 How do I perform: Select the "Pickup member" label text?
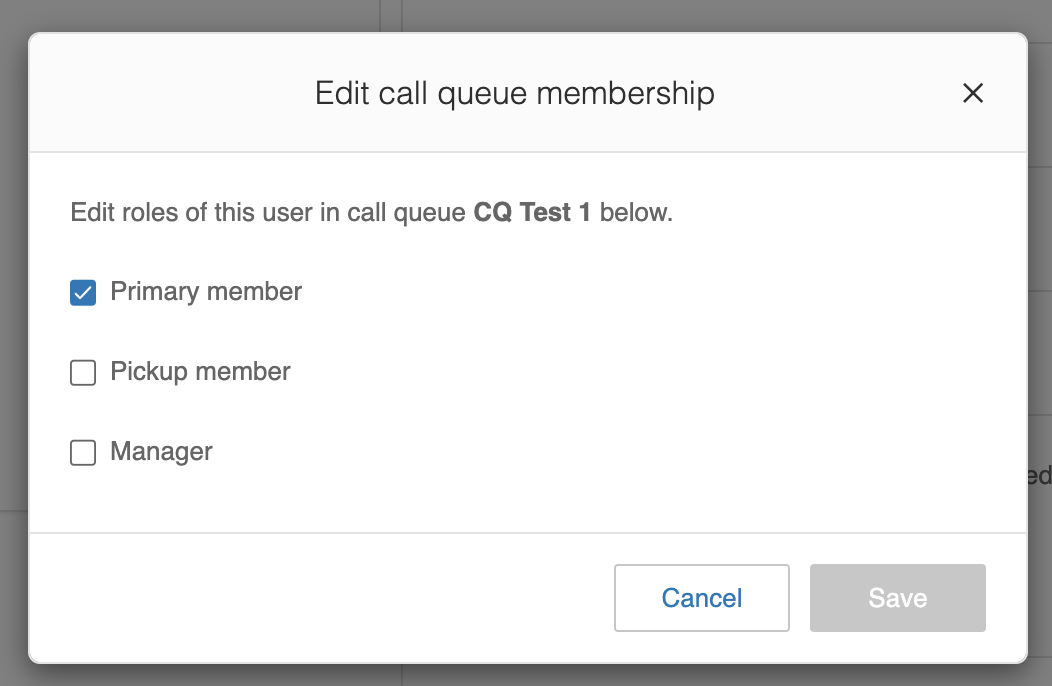200,371
